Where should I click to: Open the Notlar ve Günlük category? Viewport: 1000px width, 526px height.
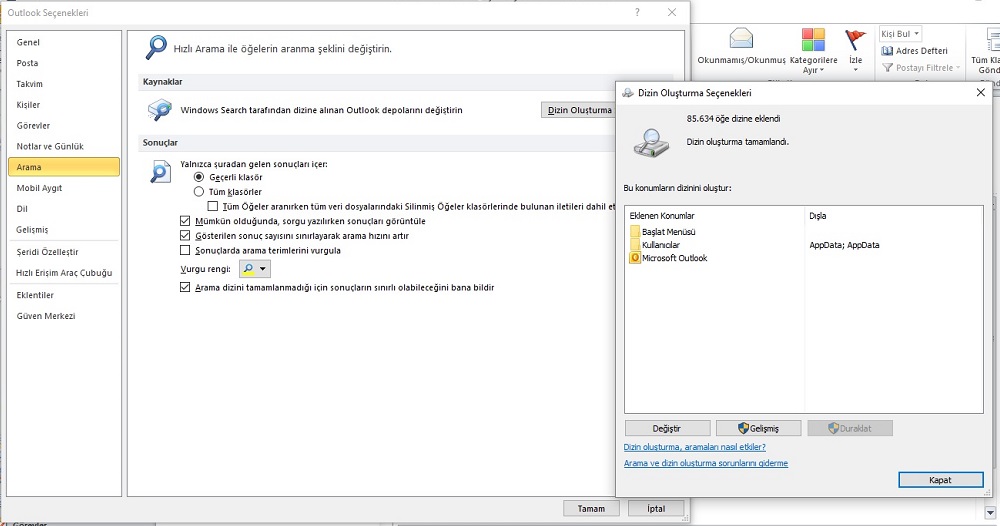click(x=64, y=146)
